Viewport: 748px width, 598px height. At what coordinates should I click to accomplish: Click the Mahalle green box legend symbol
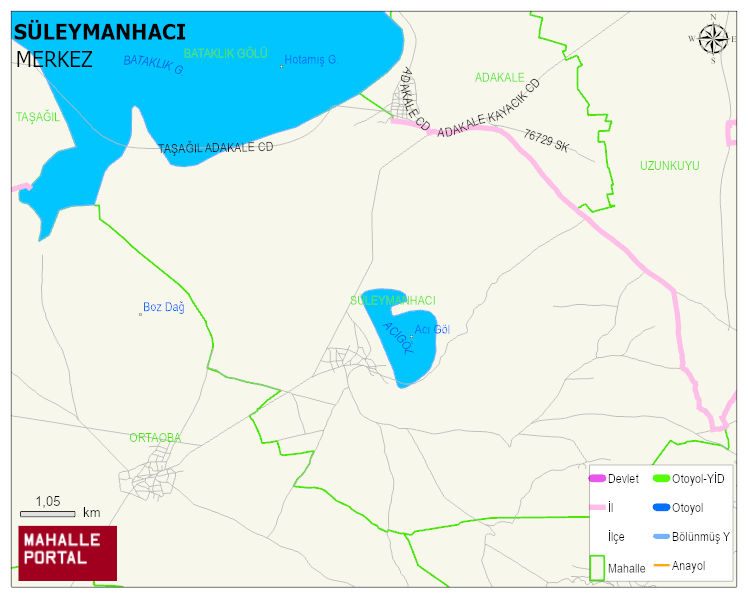point(597,567)
